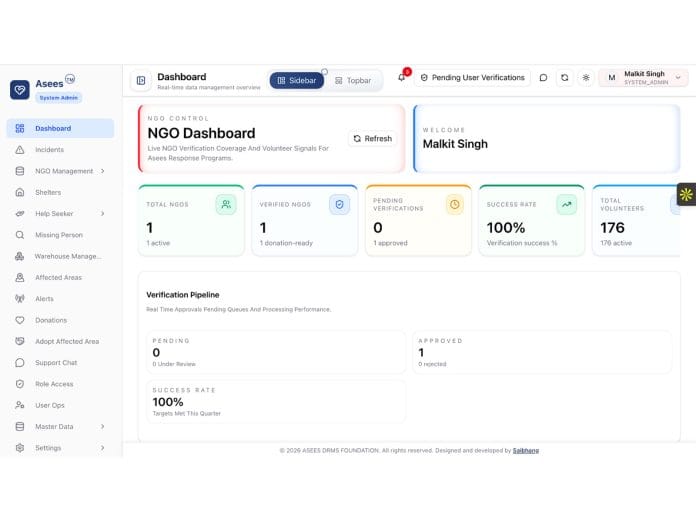Click the Master Data database icon
This screenshot has height=522, width=696.
(20, 427)
